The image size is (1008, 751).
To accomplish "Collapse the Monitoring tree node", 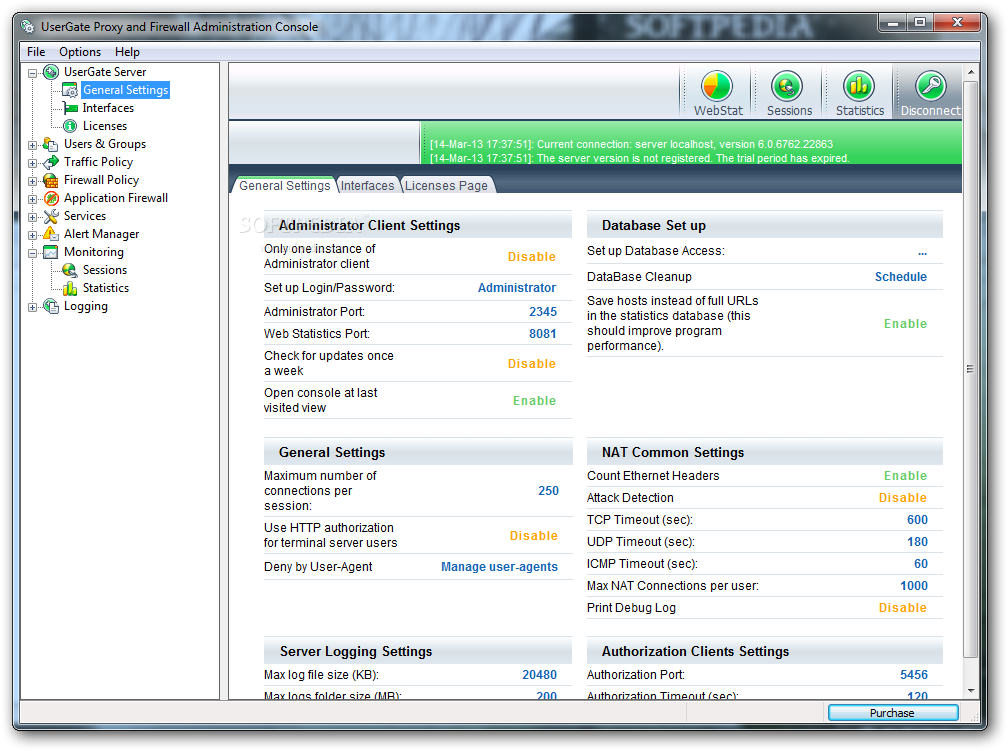I will pyautogui.click(x=32, y=253).
